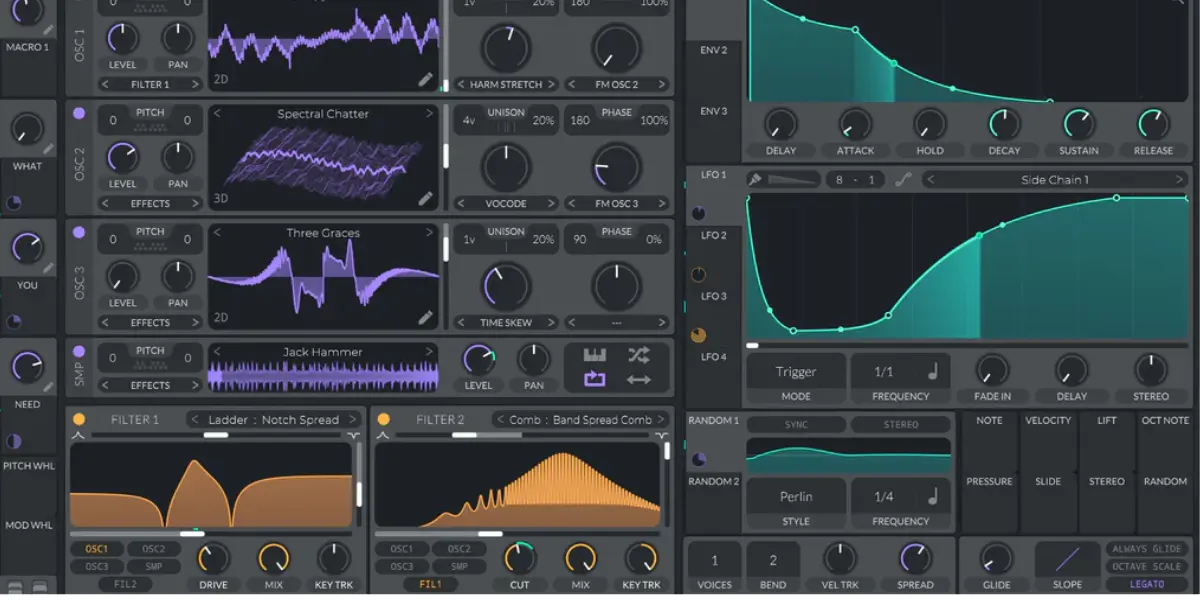Click the modulation icon under LFO 3
The image size is (1200, 600).
click(698, 335)
